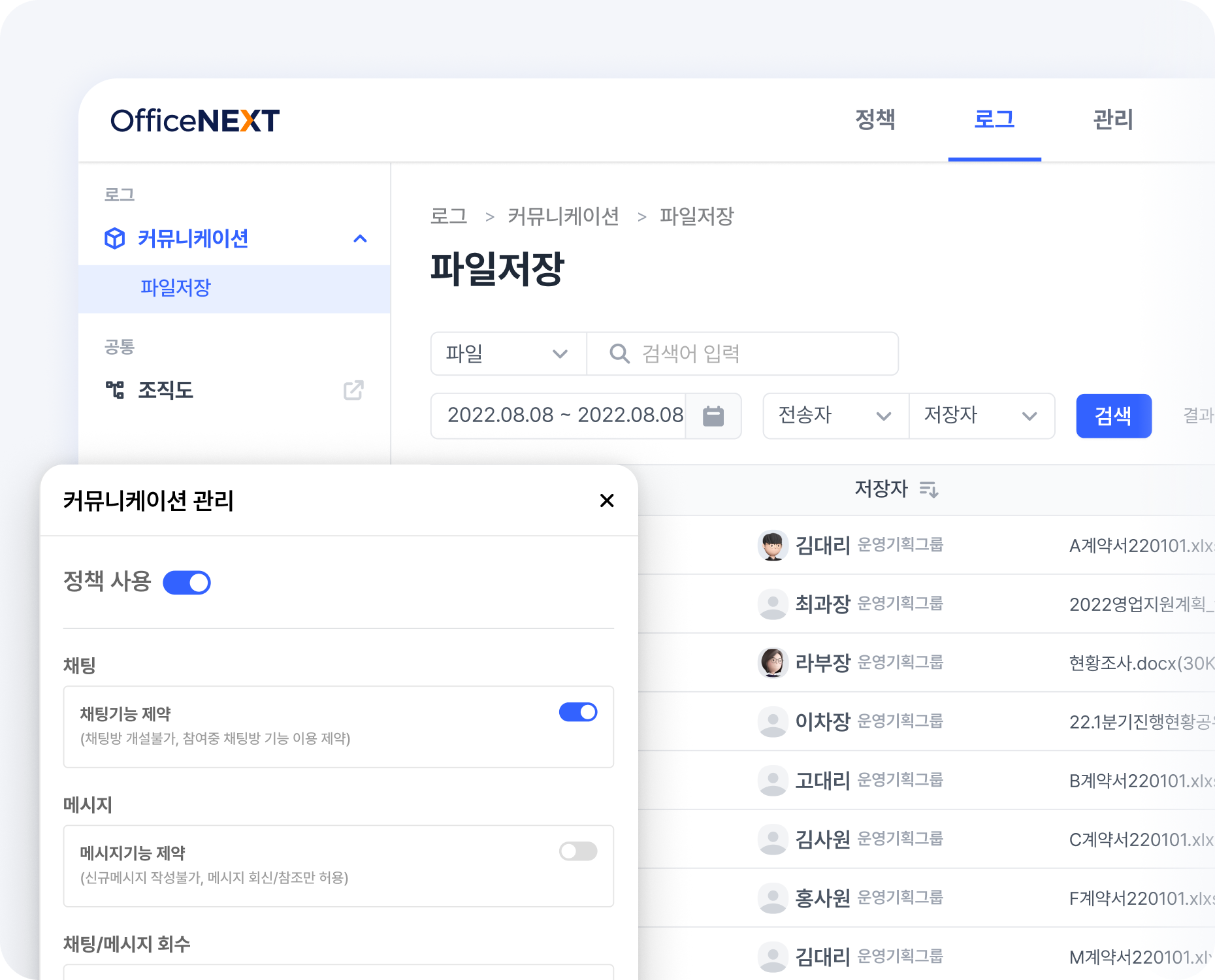Click the 저장자 column sort icon
1215x980 pixels.
(x=928, y=489)
